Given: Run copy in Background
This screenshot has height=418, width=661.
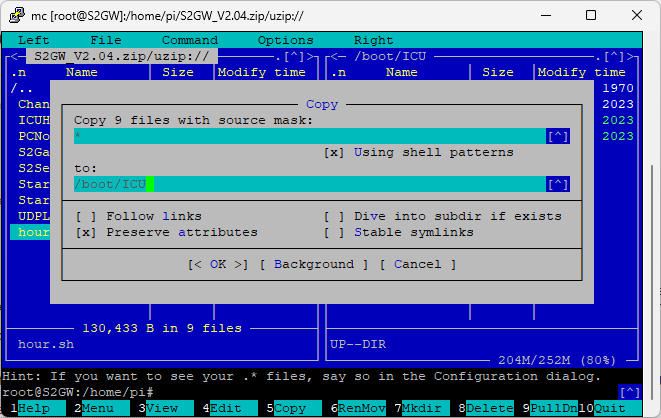Looking at the screenshot, I should [x=314, y=264].
